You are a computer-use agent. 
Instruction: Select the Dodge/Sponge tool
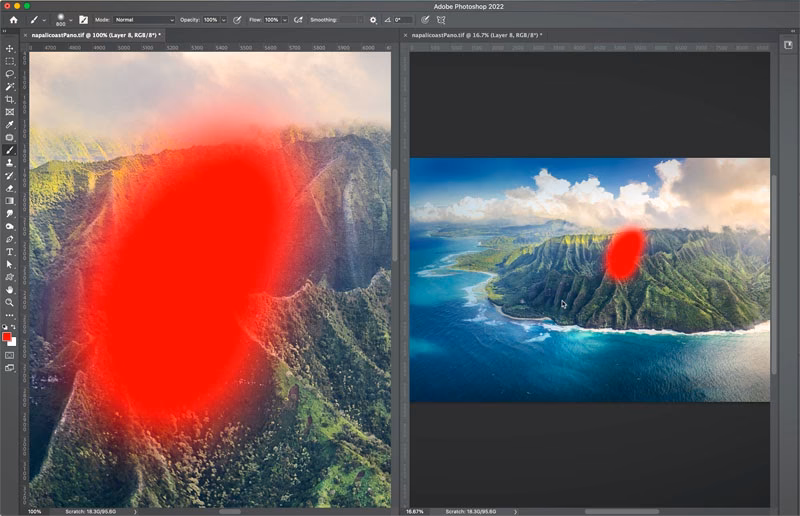pyautogui.click(x=9, y=227)
